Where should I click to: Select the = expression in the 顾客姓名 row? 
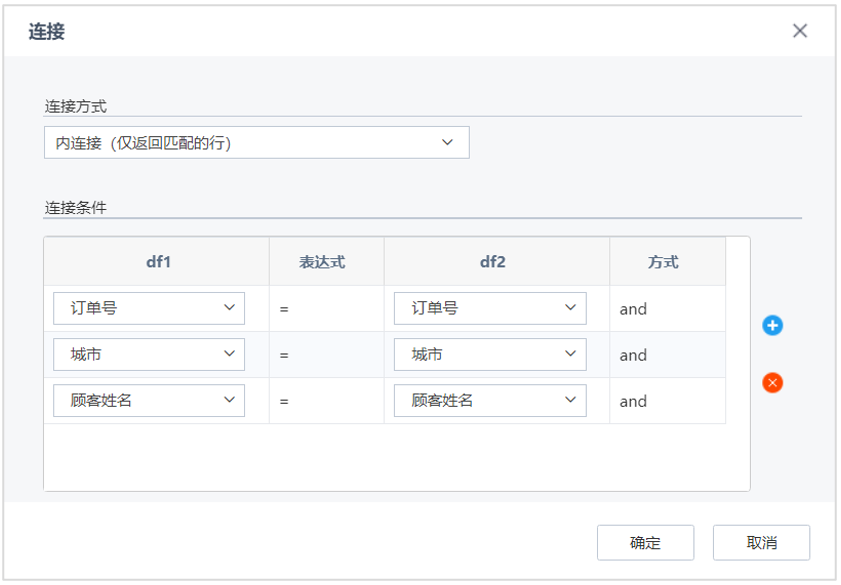284,402
